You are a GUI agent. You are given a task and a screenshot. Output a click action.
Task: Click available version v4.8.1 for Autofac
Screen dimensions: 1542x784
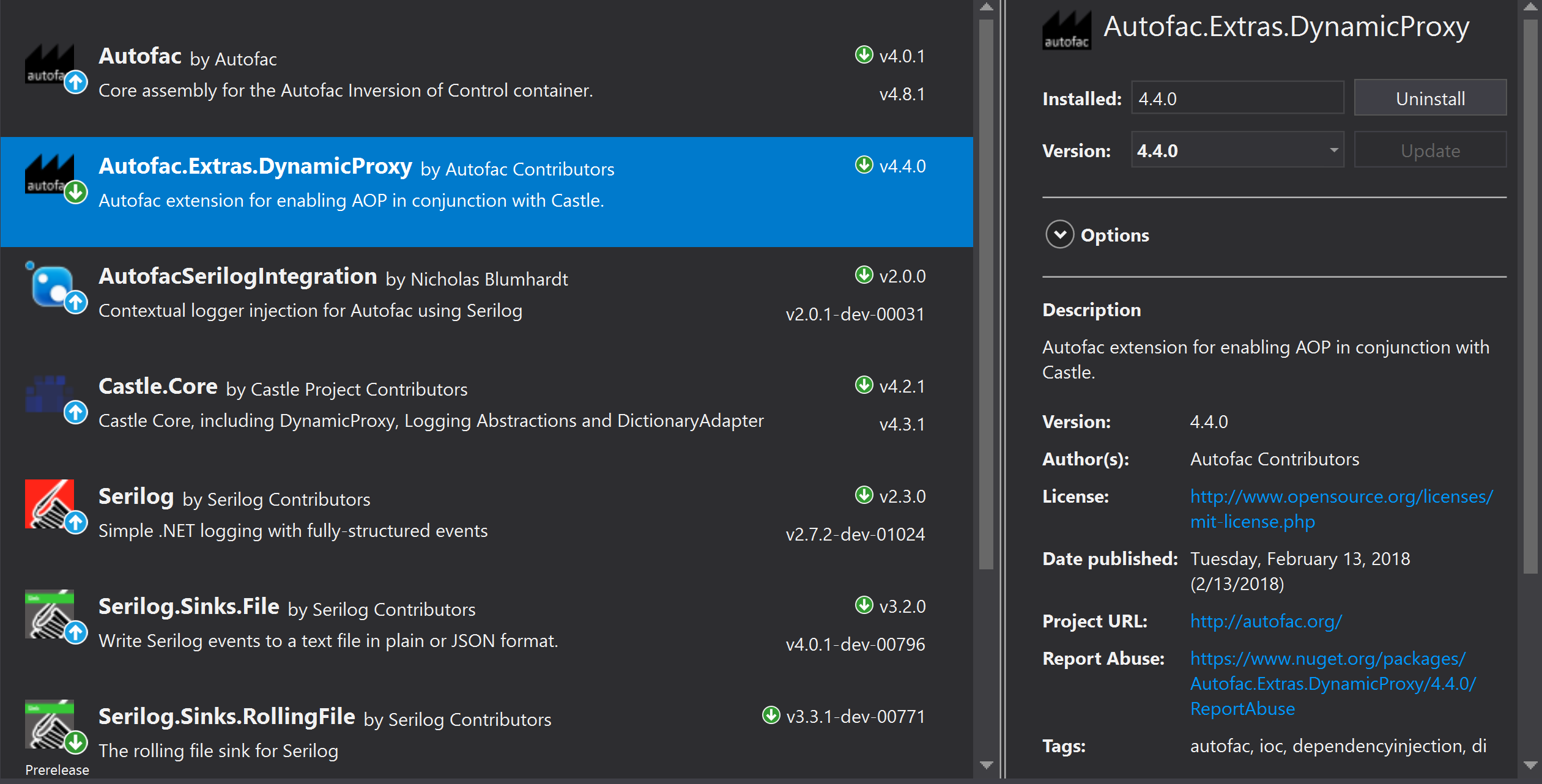pos(902,94)
